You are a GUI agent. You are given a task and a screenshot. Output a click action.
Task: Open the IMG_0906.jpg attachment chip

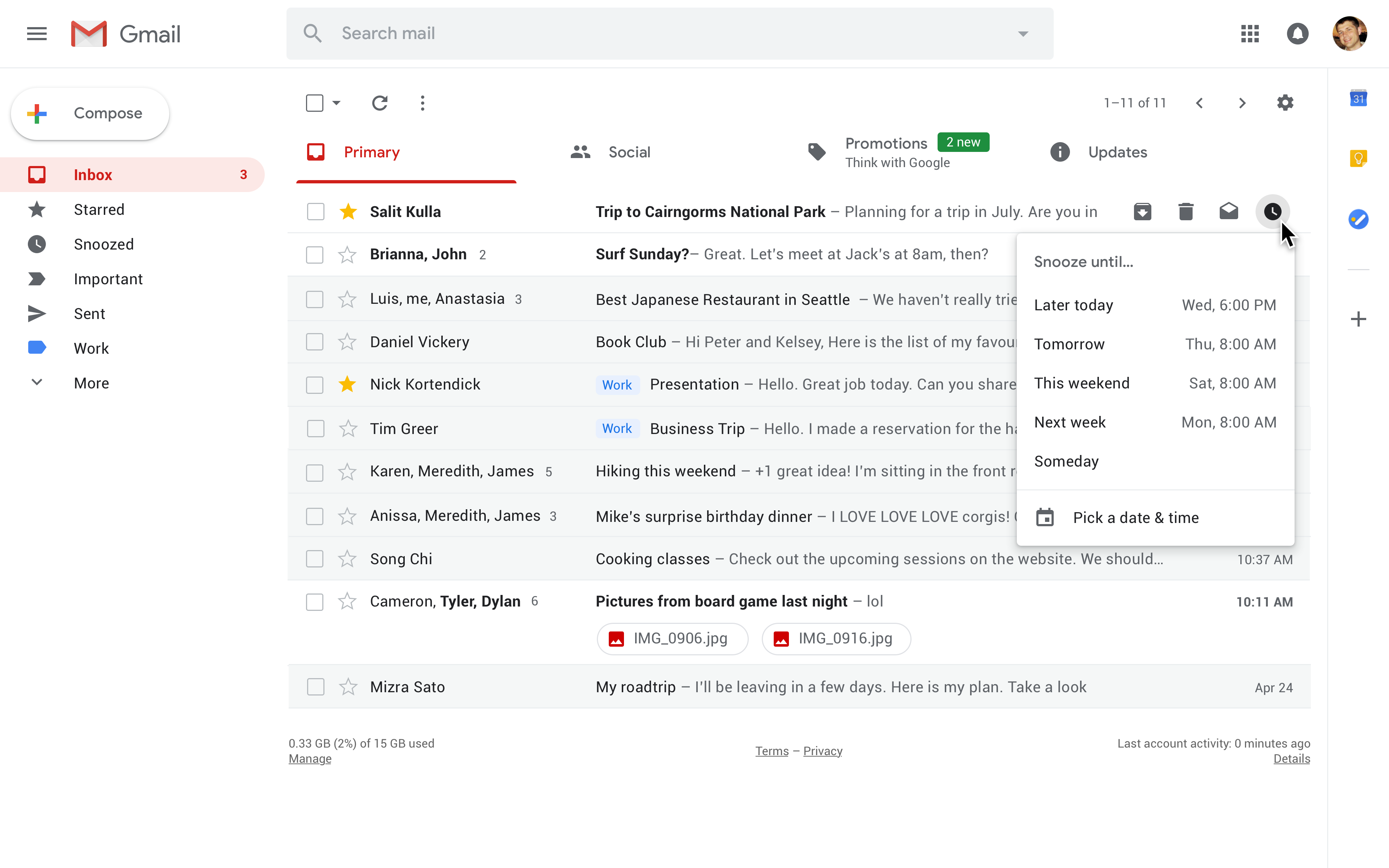point(672,638)
